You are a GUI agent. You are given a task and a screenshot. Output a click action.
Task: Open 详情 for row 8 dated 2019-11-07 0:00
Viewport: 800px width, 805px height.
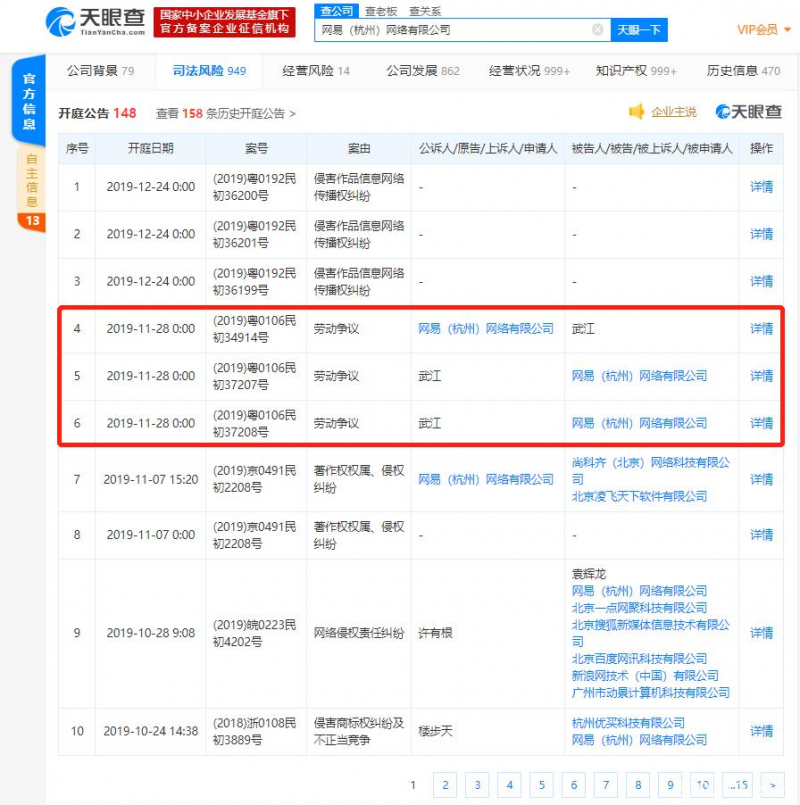point(761,534)
